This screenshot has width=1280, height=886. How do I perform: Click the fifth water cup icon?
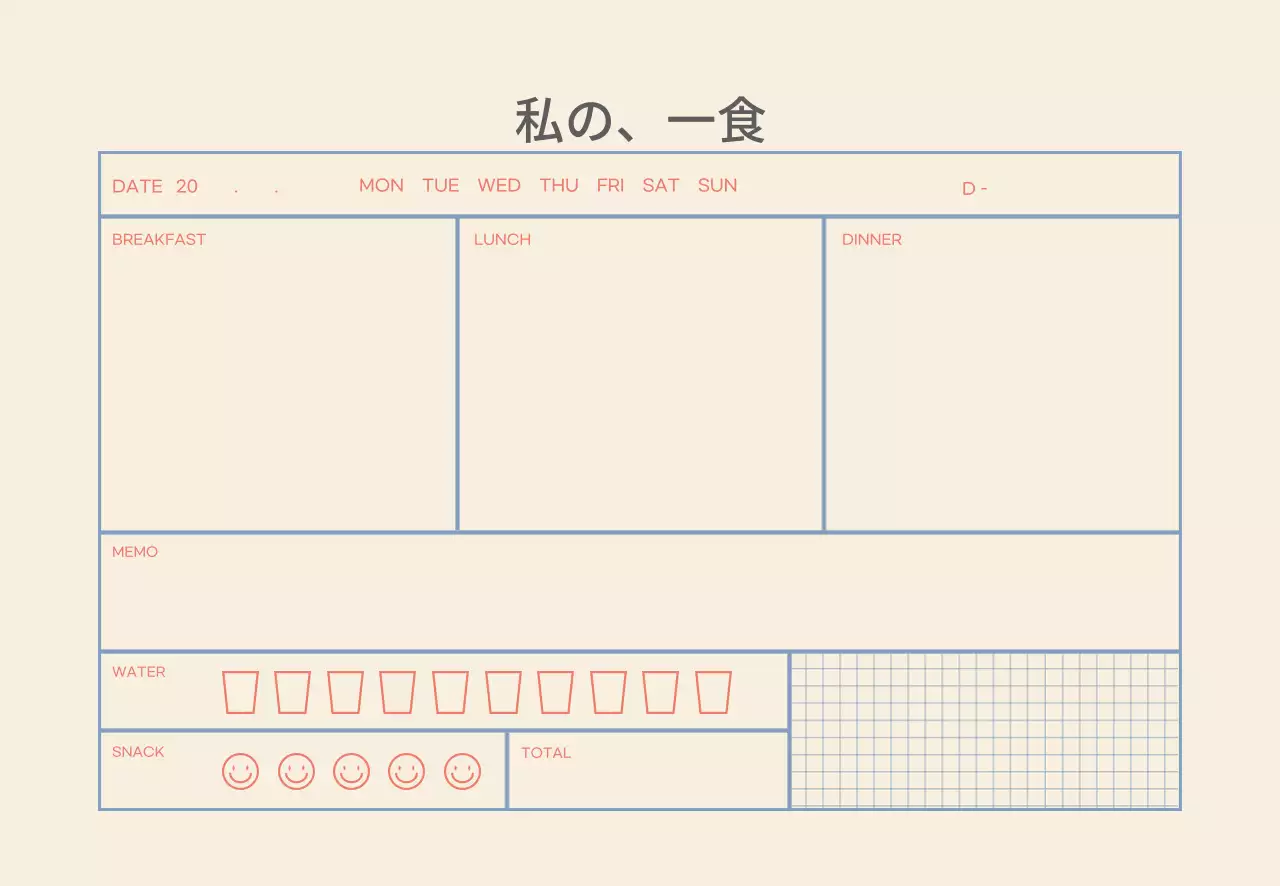pos(450,692)
